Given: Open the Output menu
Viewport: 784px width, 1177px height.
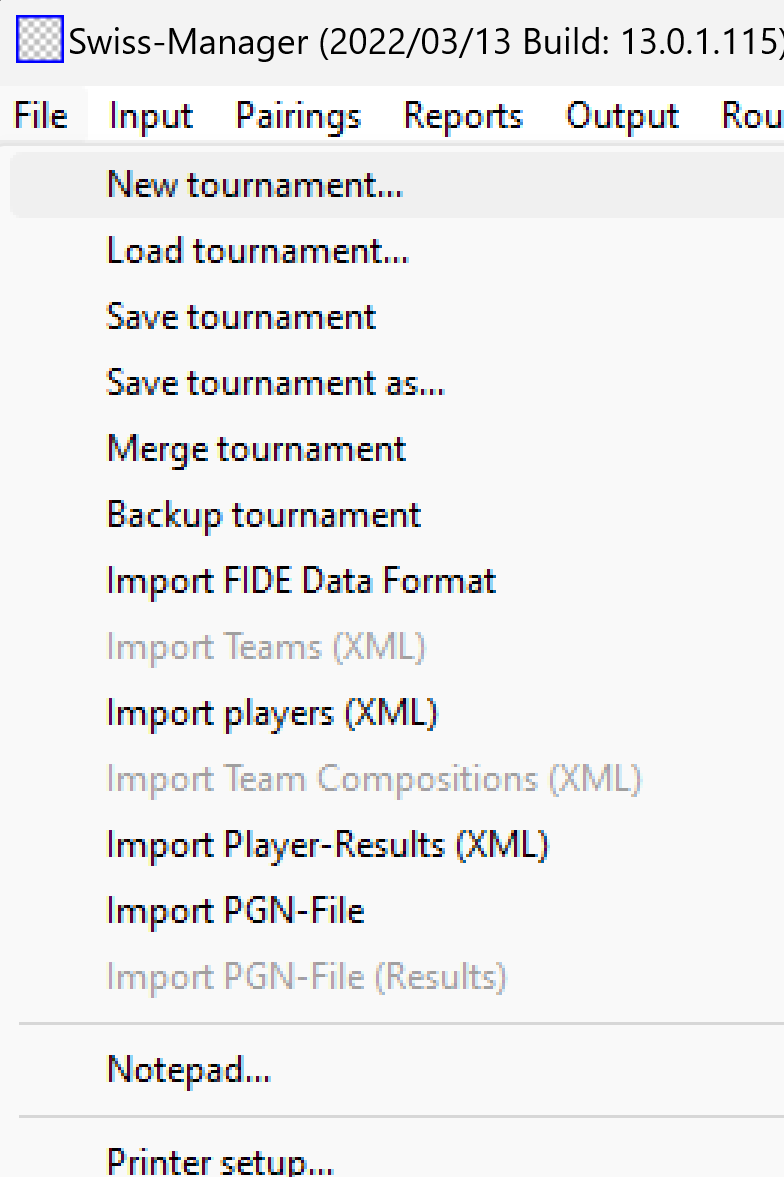Looking at the screenshot, I should (x=622, y=116).
